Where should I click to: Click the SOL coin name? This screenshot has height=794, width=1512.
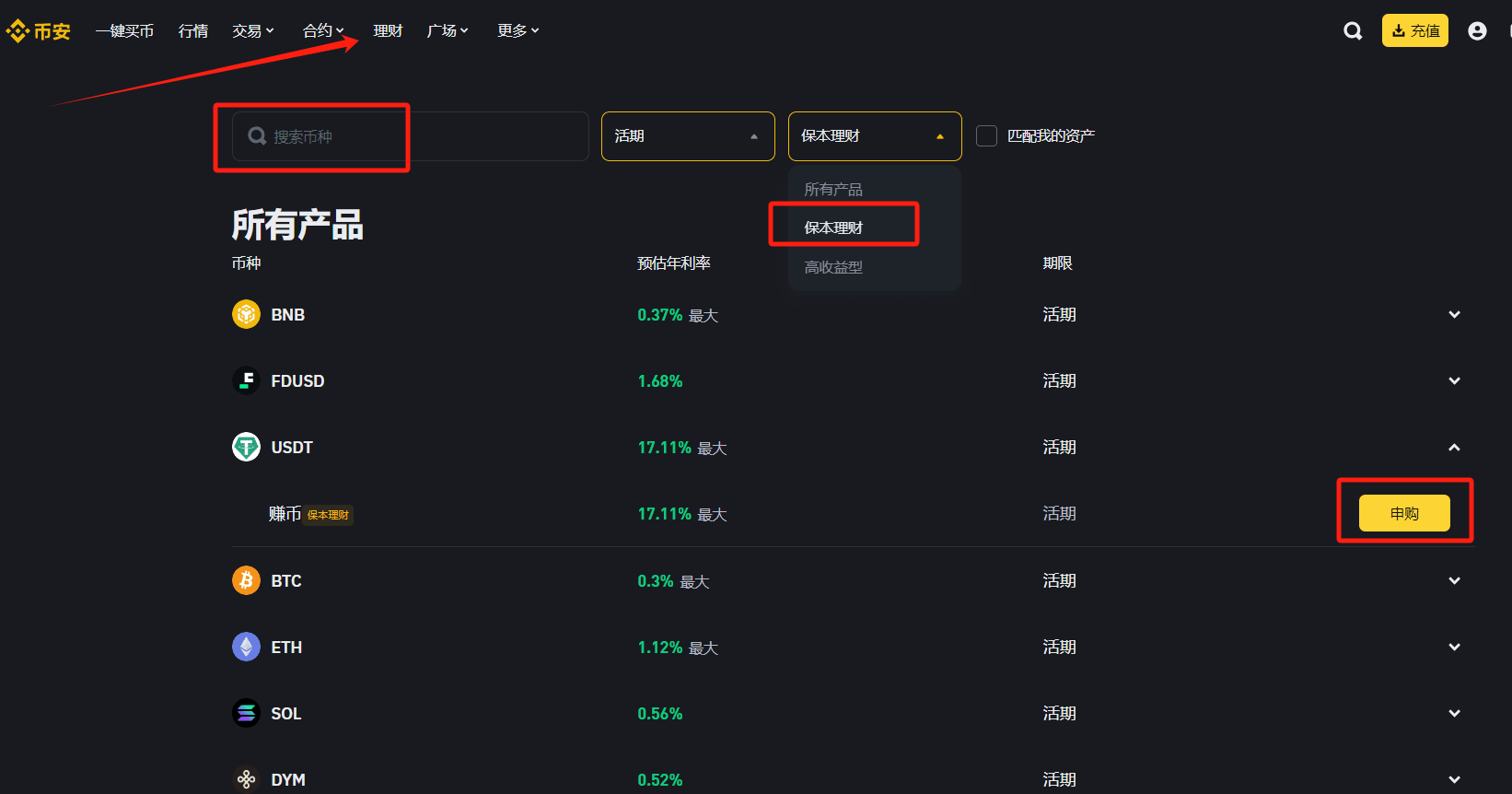coord(286,714)
